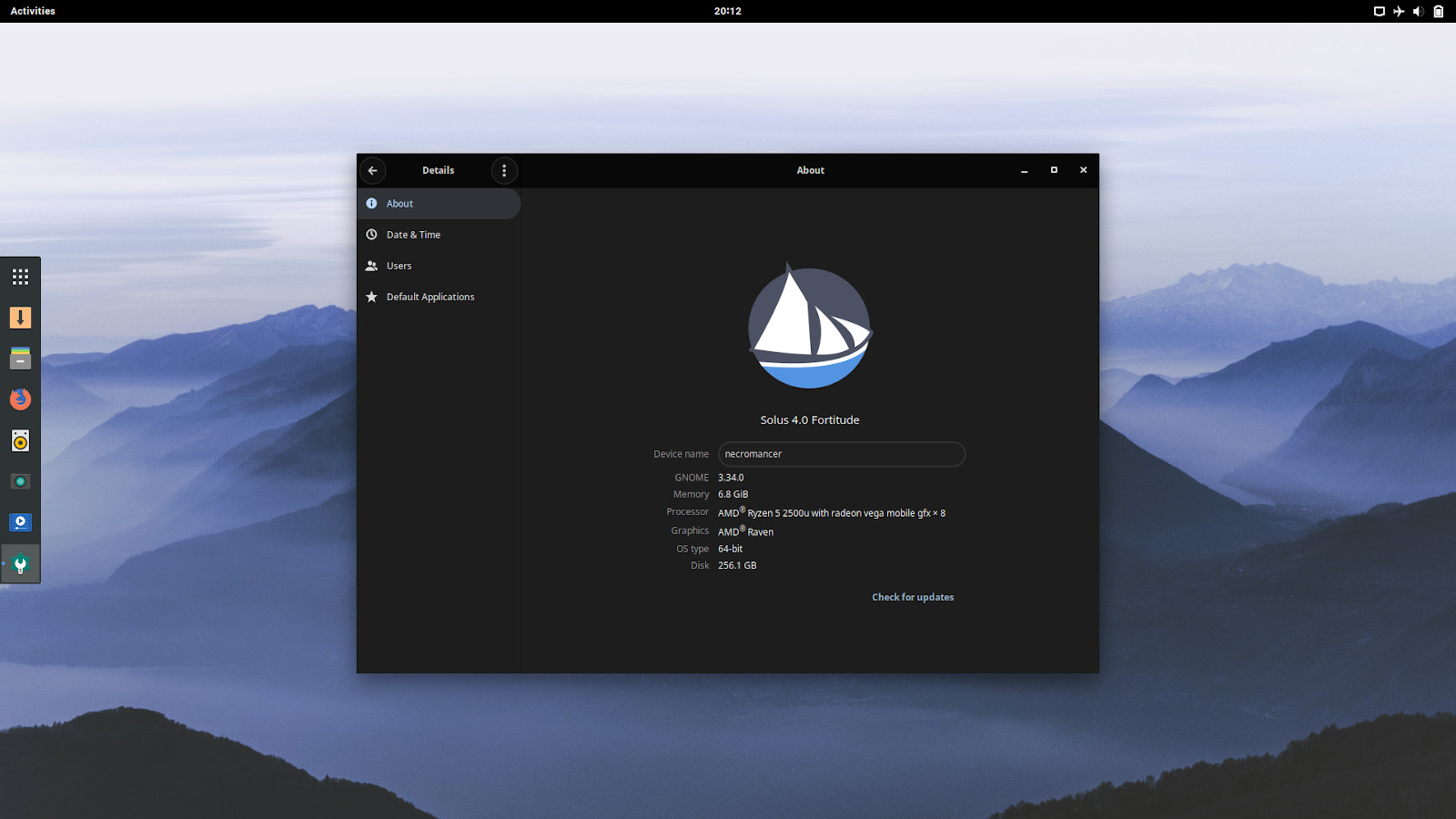Open the speaker music app in dock
Image resolution: width=1456 pixels, height=819 pixels.
(x=20, y=440)
